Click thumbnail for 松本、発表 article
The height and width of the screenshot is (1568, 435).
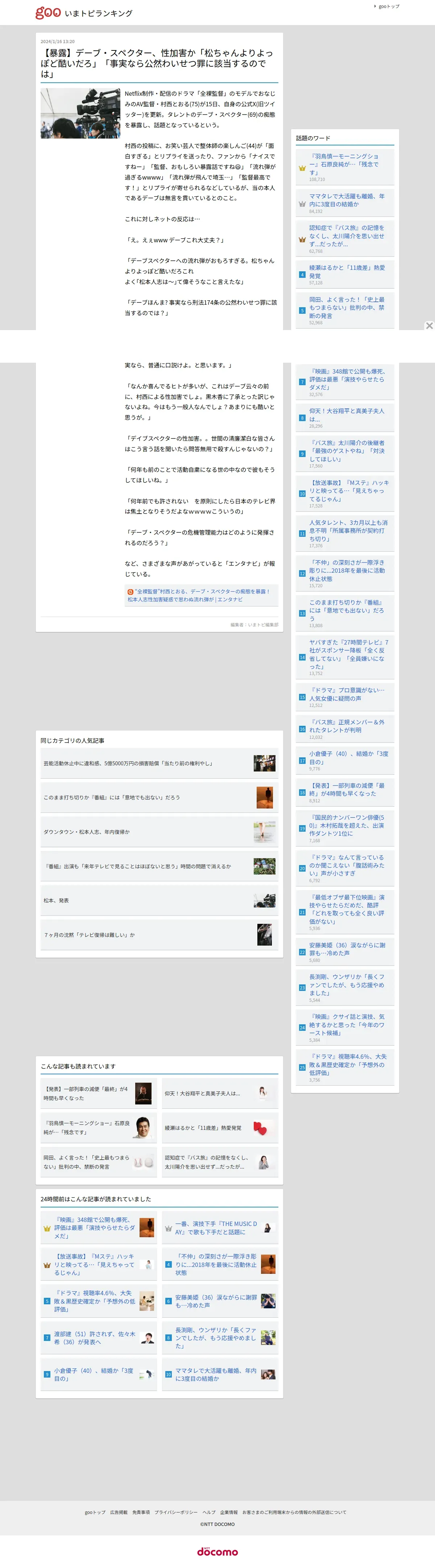tap(265, 901)
